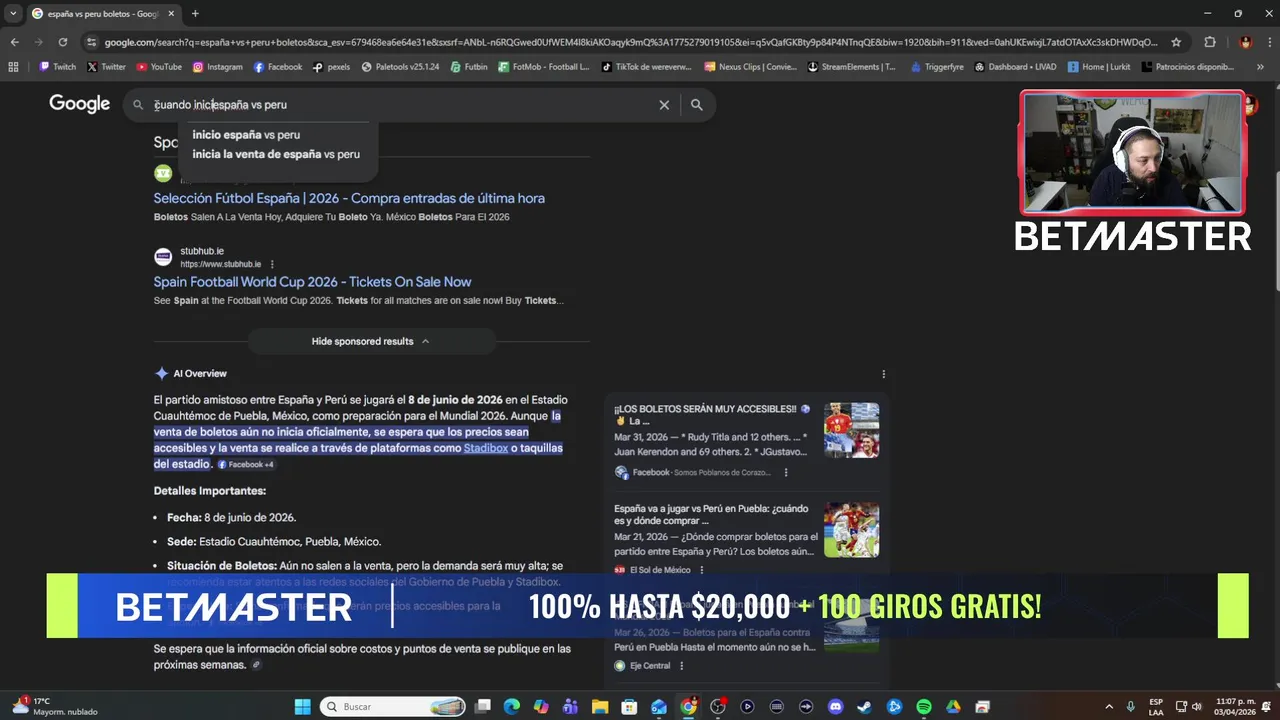Open the 'Facebook +4' sources chip

coord(245,464)
